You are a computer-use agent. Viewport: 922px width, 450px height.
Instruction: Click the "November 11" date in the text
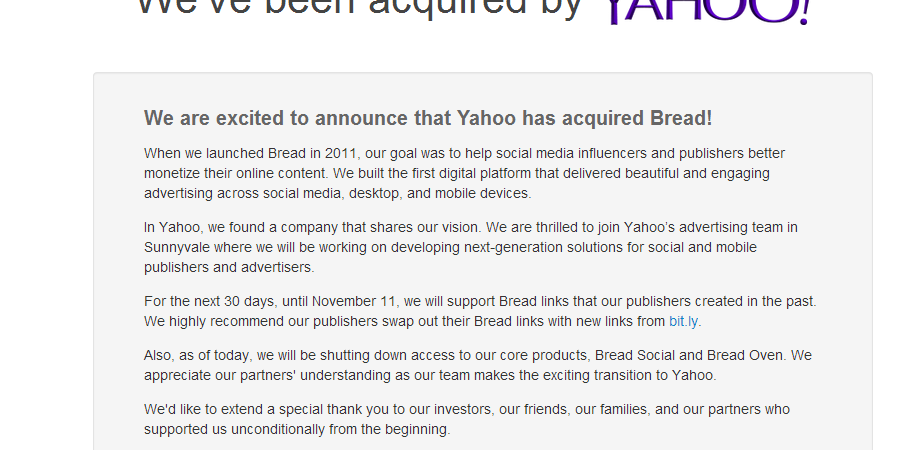pyautogui.click(x=355, y=301)
